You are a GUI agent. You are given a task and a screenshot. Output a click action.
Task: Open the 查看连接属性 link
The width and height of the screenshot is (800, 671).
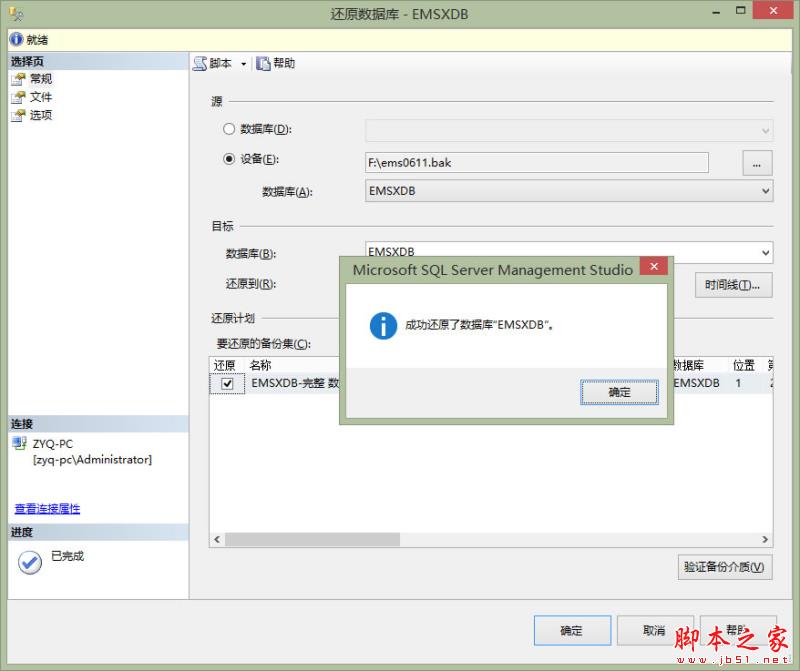click(x=47, y=508)
